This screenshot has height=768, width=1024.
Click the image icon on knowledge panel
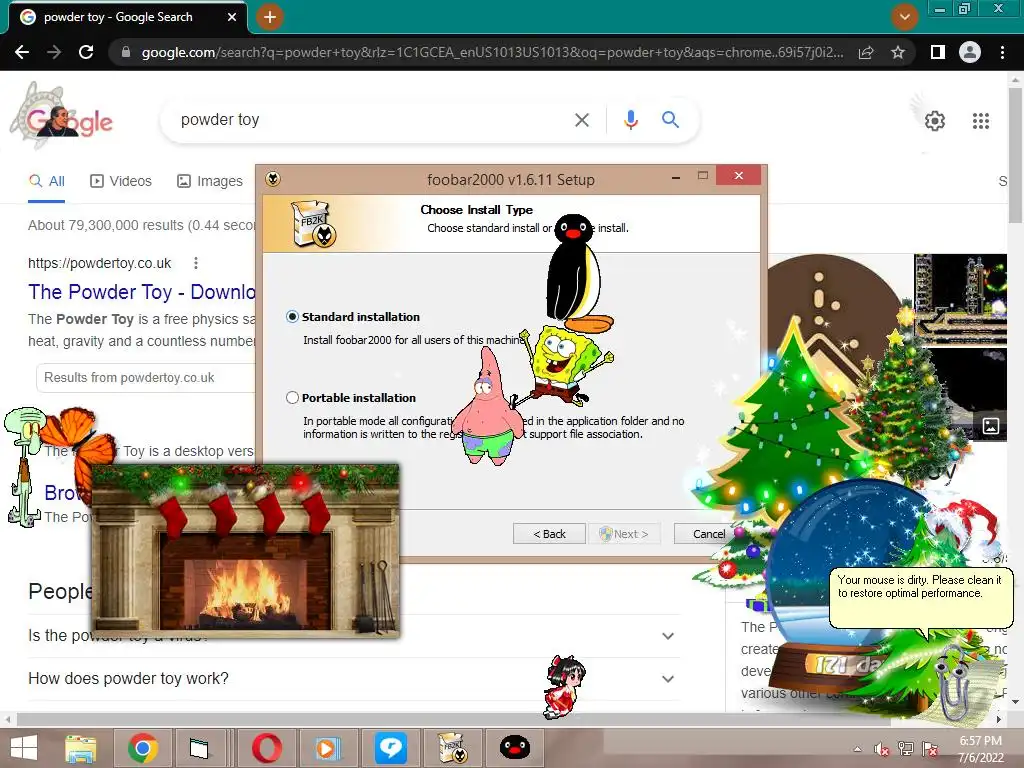[991, 426]
